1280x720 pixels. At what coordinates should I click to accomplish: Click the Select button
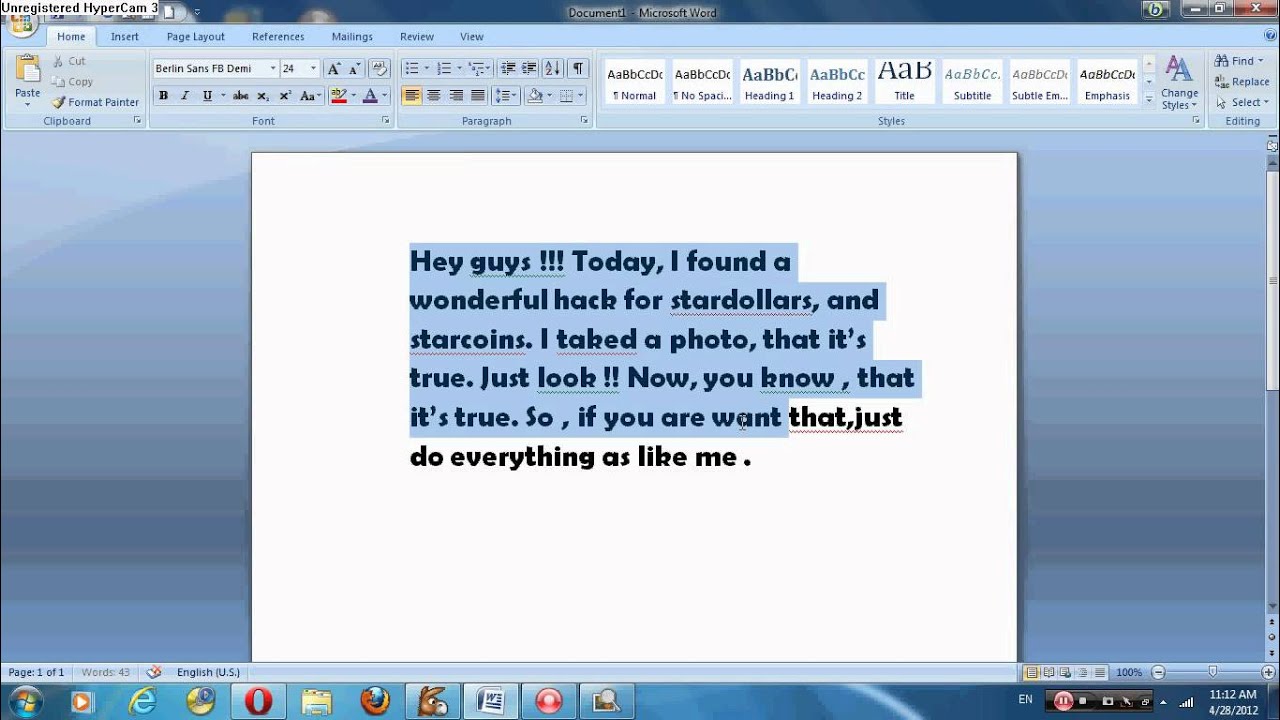tap(1240, 102)
